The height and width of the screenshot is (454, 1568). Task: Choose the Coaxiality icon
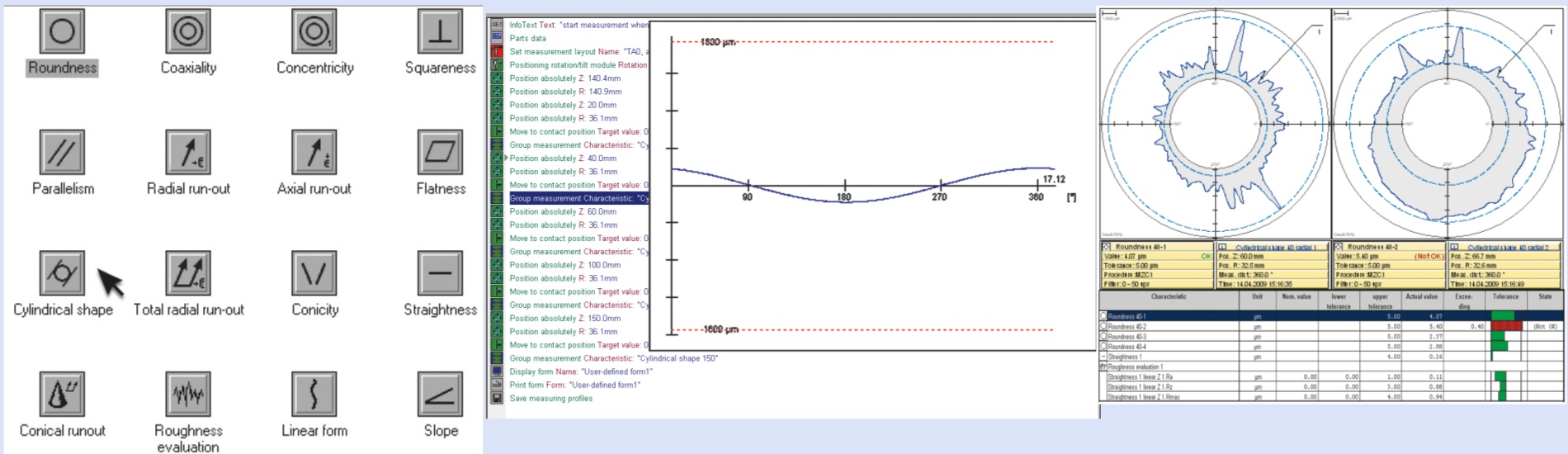(x=188, y=32)
